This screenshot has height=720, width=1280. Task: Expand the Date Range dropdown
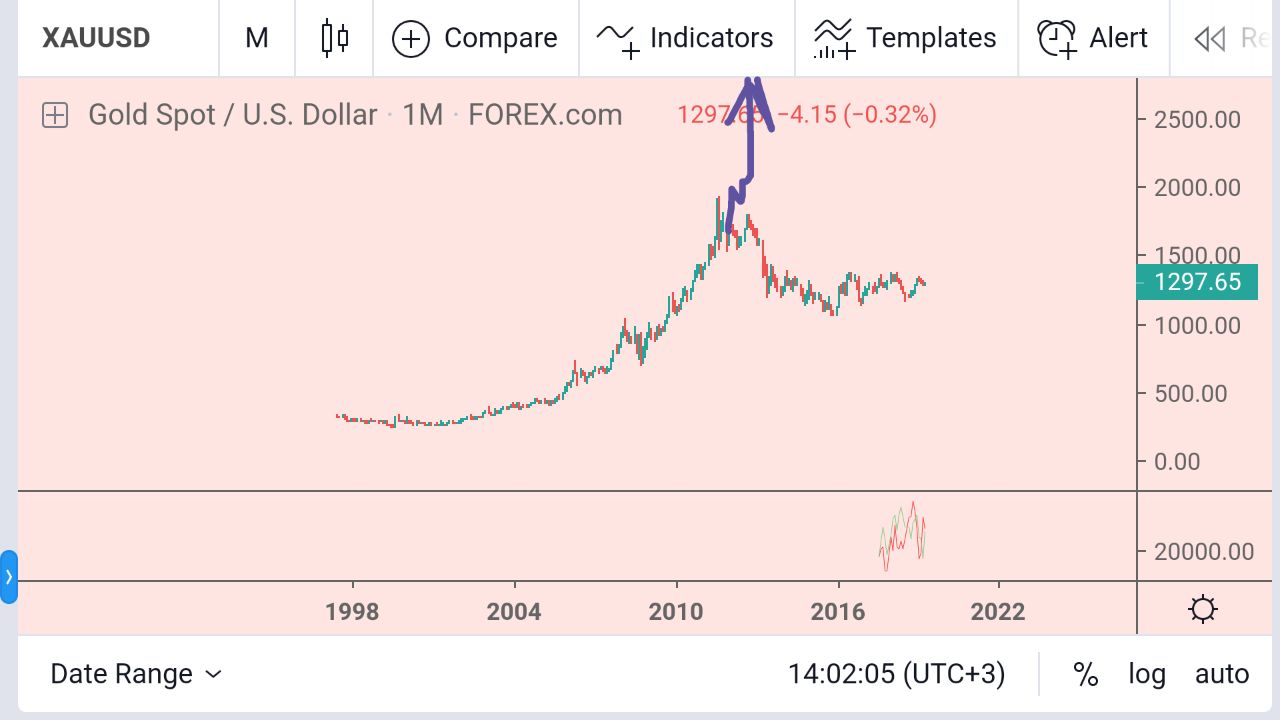[x=136, y=674]
